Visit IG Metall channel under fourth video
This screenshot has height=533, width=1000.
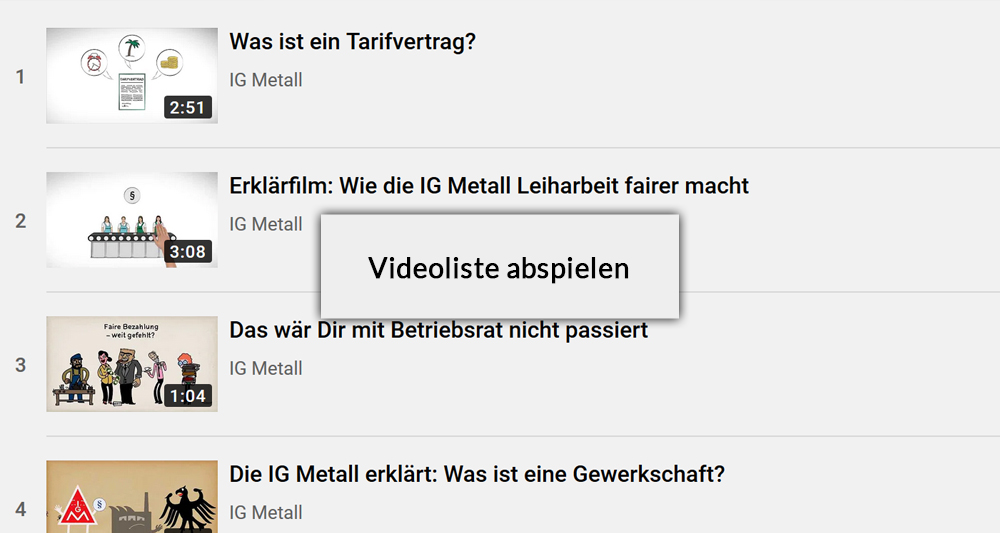click(266, 513)
